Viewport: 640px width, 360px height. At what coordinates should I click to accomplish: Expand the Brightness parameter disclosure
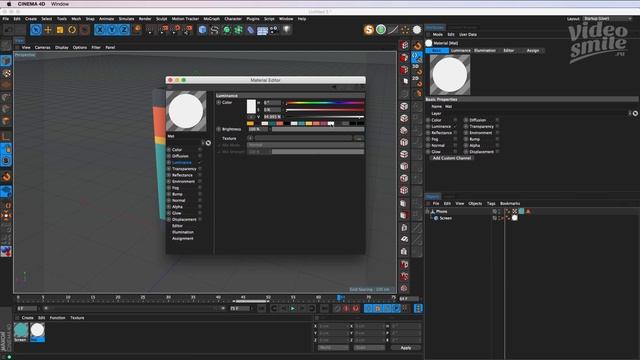click(x=219, y=129)
